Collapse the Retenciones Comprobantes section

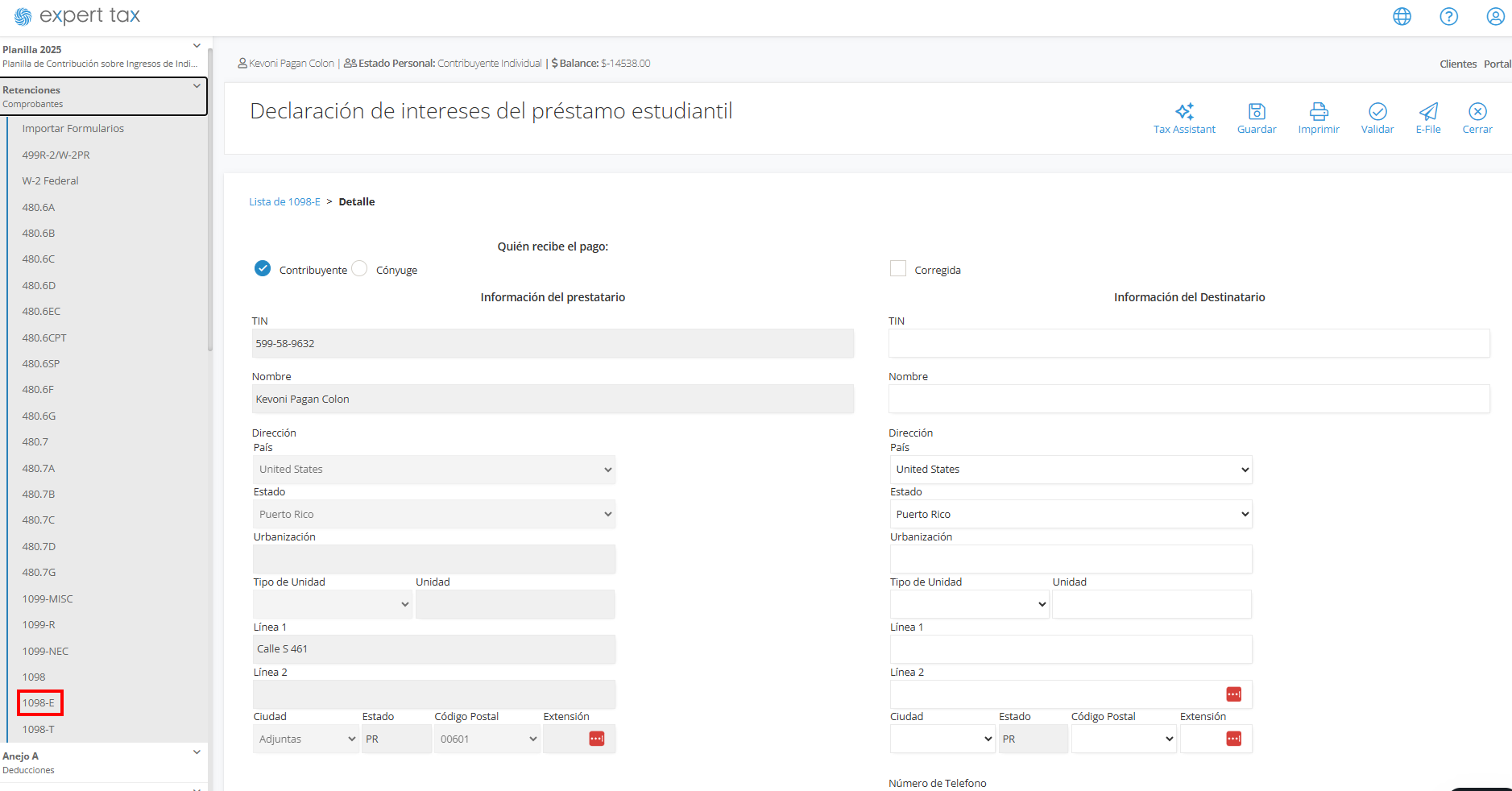coord(197,86)
